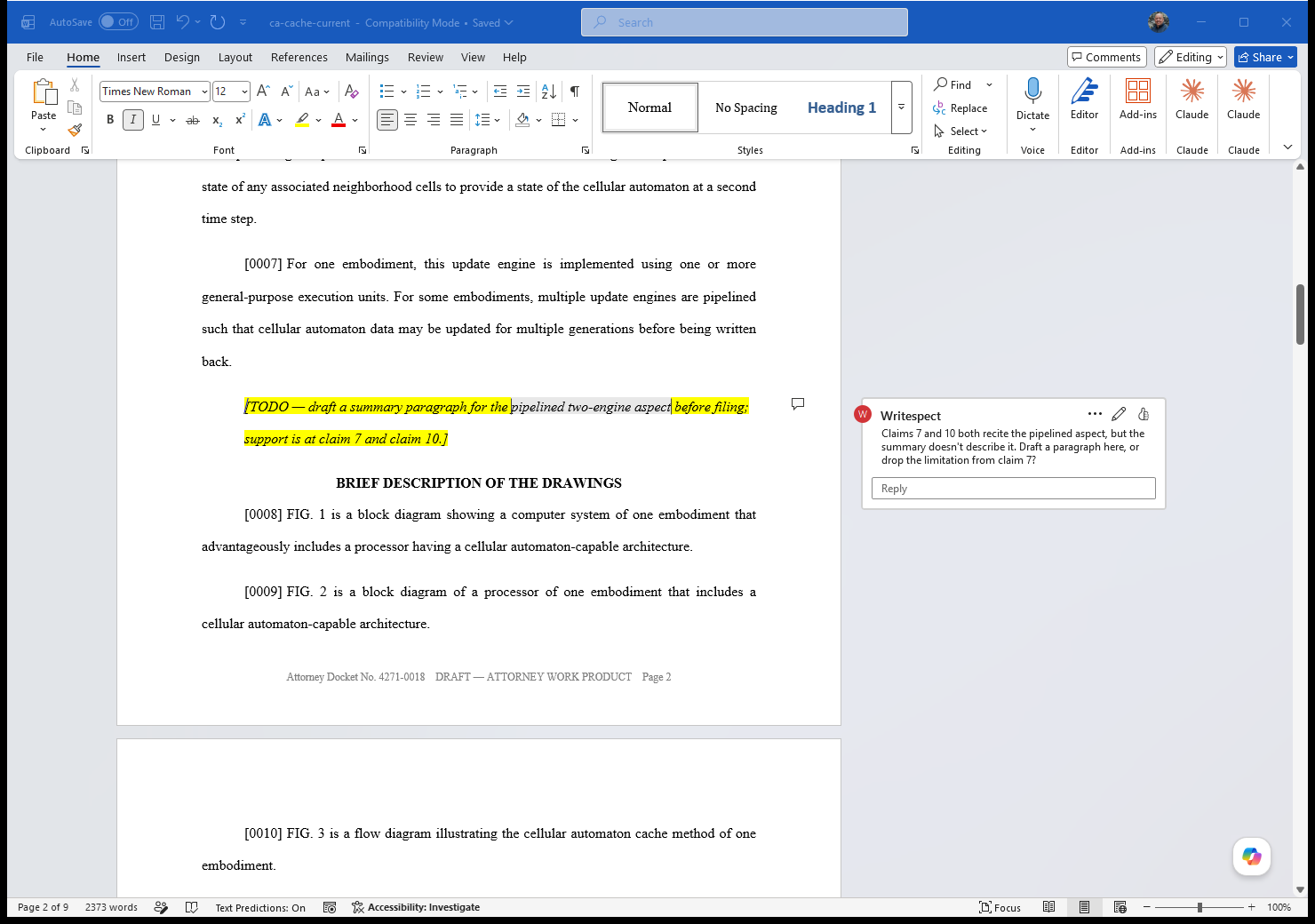Set Align Left paragraph alignment

[387, 120]
